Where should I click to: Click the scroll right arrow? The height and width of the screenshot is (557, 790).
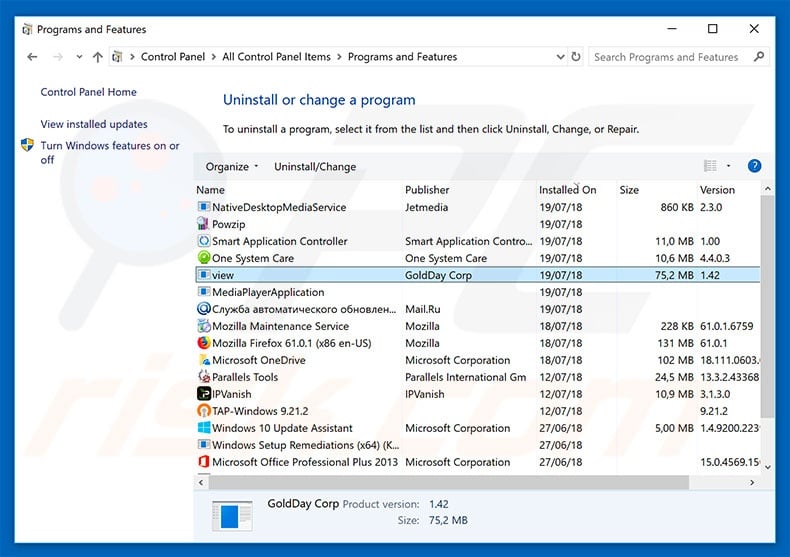pos(752,482)
